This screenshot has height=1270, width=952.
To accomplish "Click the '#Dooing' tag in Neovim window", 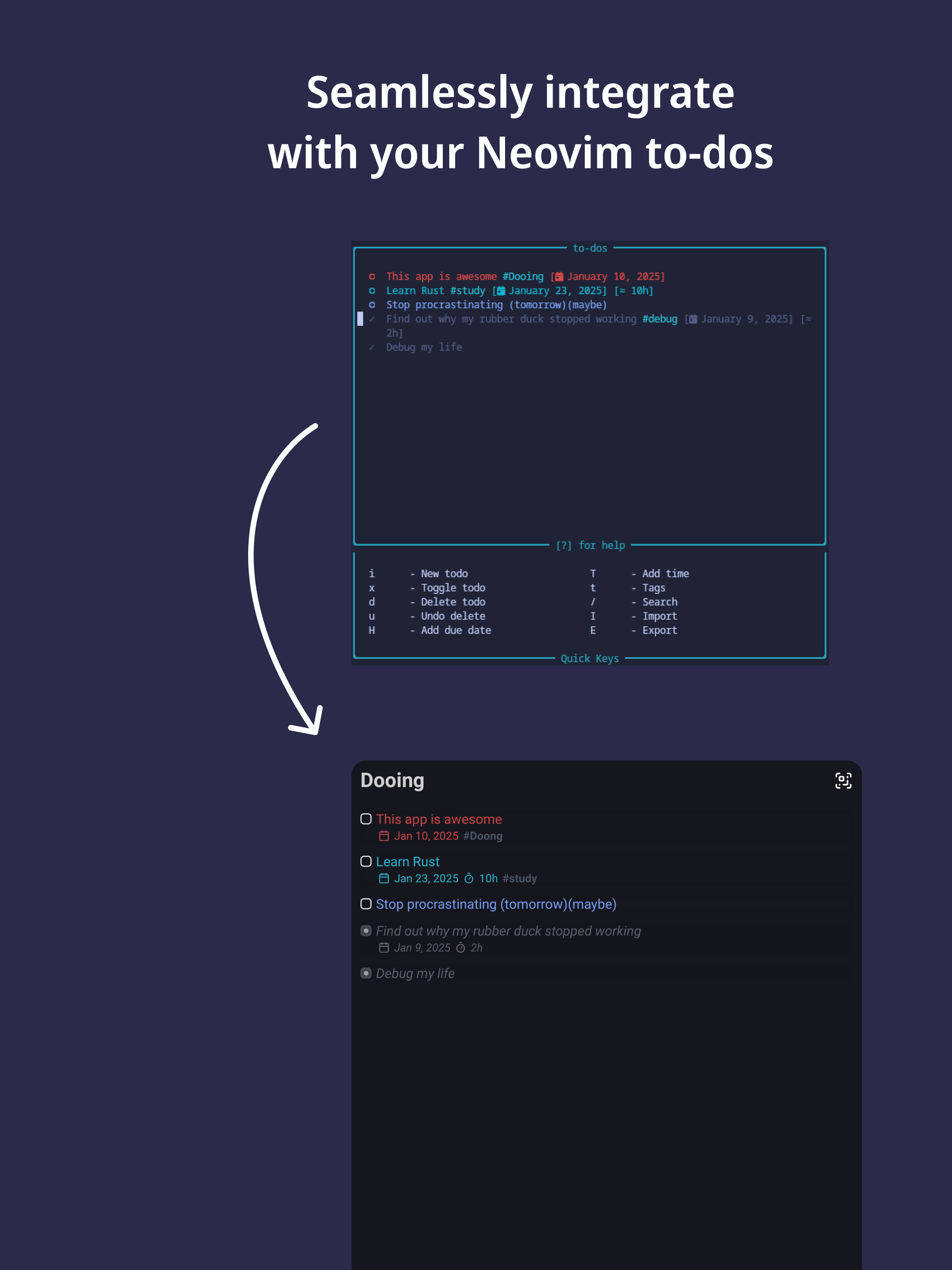I will [x=523, y=276].
